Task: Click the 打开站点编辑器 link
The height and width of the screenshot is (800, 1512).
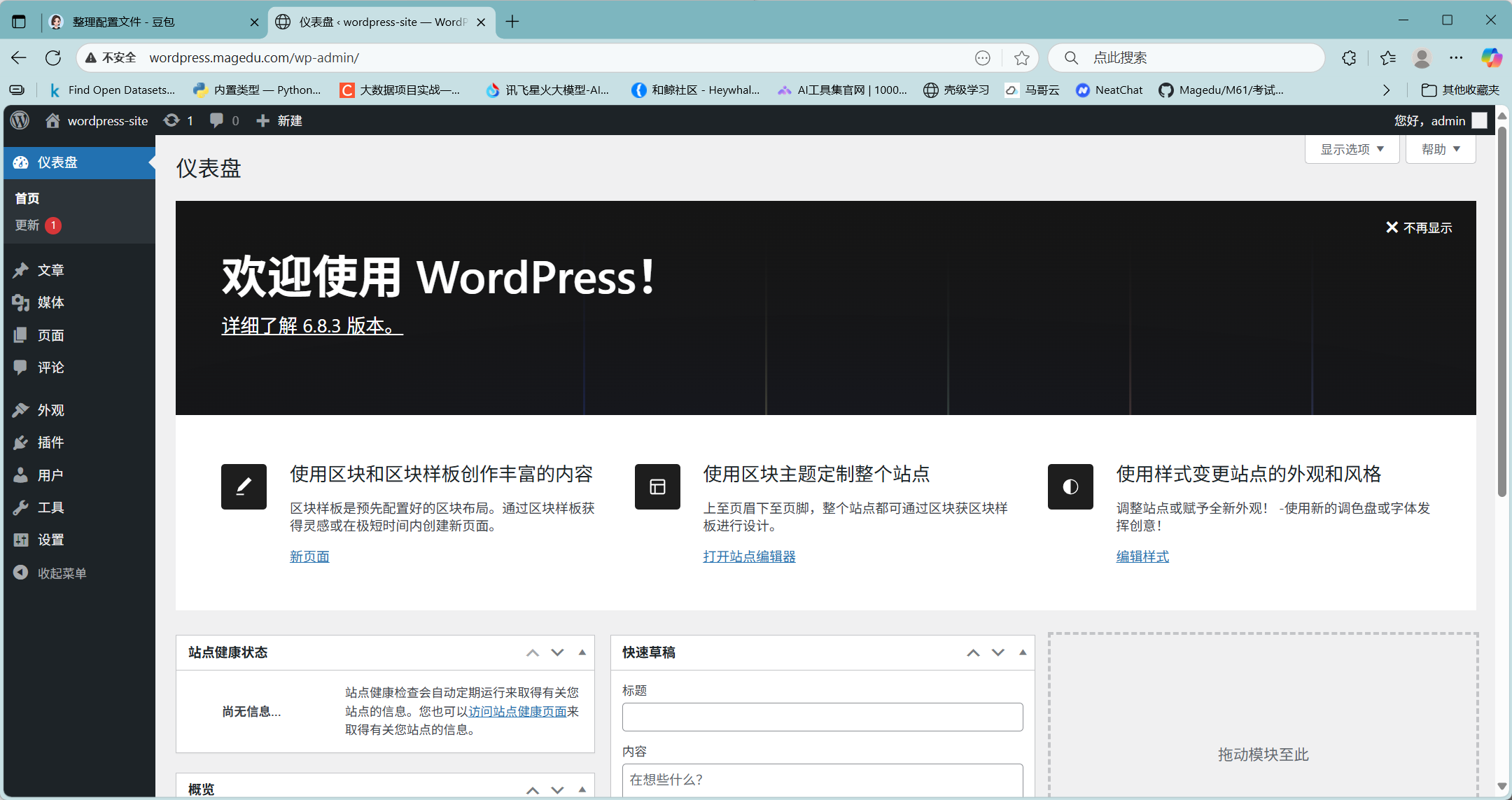Action: [x=749, y=556]
